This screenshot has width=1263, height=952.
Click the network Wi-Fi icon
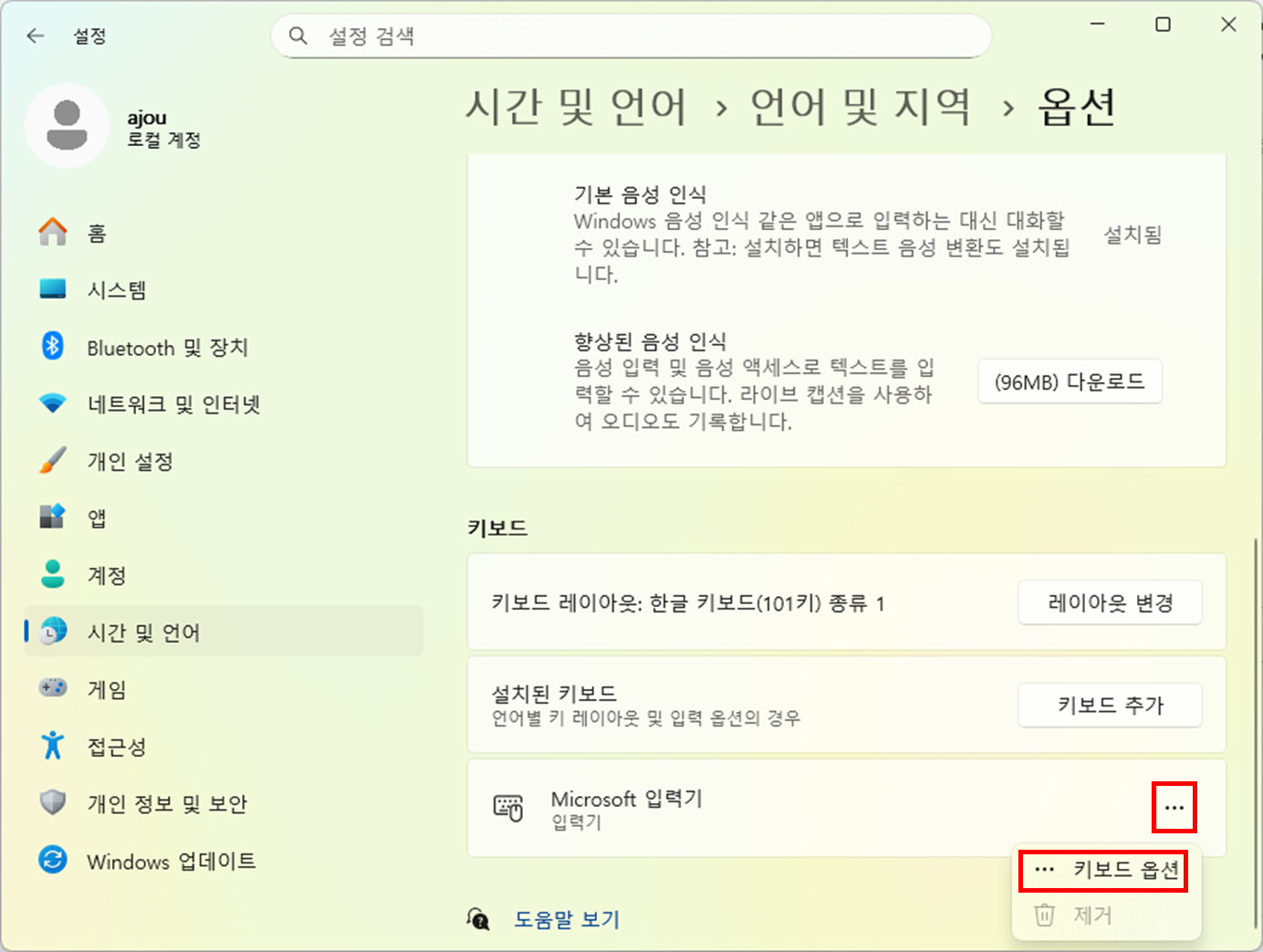[53, 403]
